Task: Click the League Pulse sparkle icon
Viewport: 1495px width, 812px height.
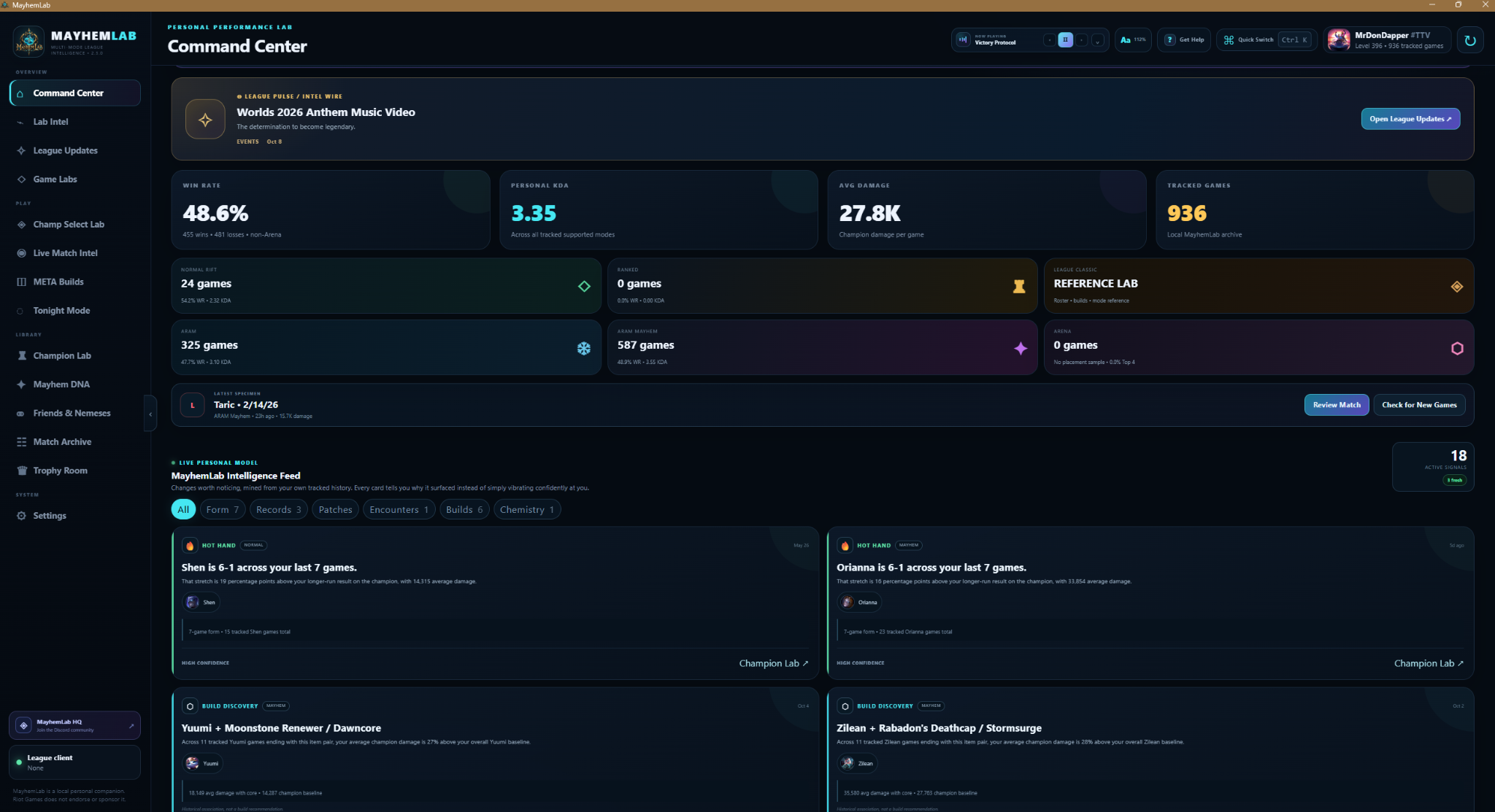Action: (x=205, y=119)
